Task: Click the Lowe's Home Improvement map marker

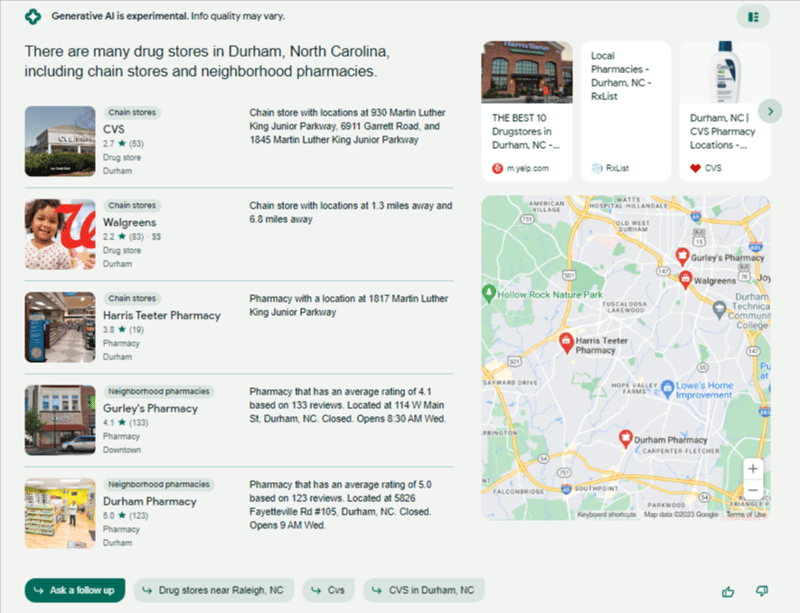Action: tap(667, 388)
